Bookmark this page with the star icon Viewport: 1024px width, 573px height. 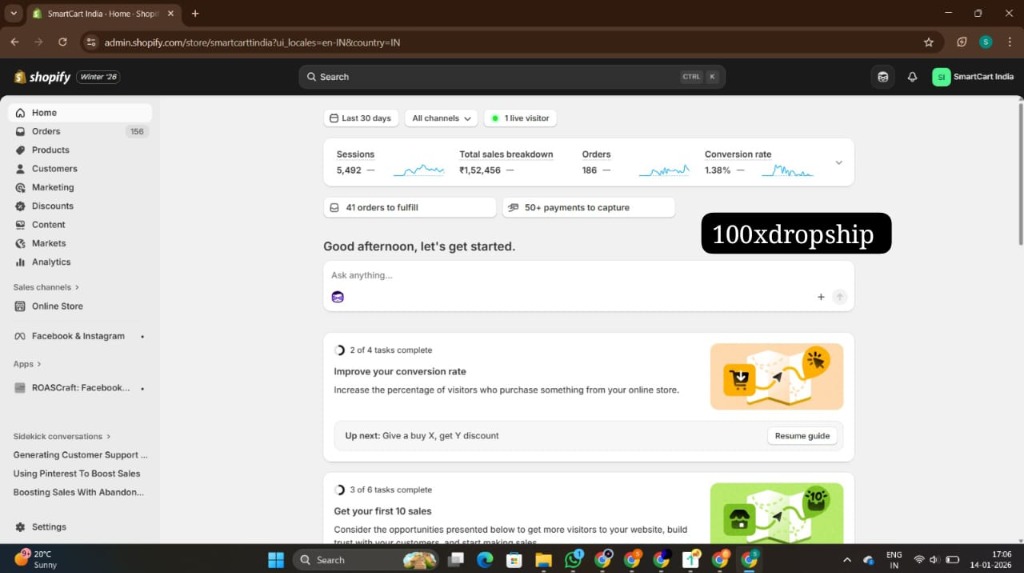click(x=929, y=42)
